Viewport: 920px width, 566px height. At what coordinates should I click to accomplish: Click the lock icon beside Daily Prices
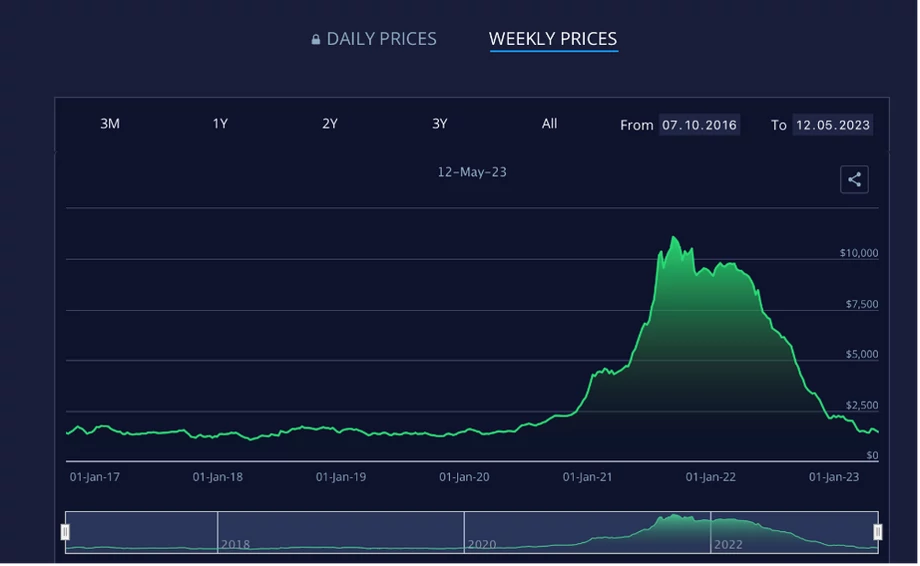coord(316,39)
